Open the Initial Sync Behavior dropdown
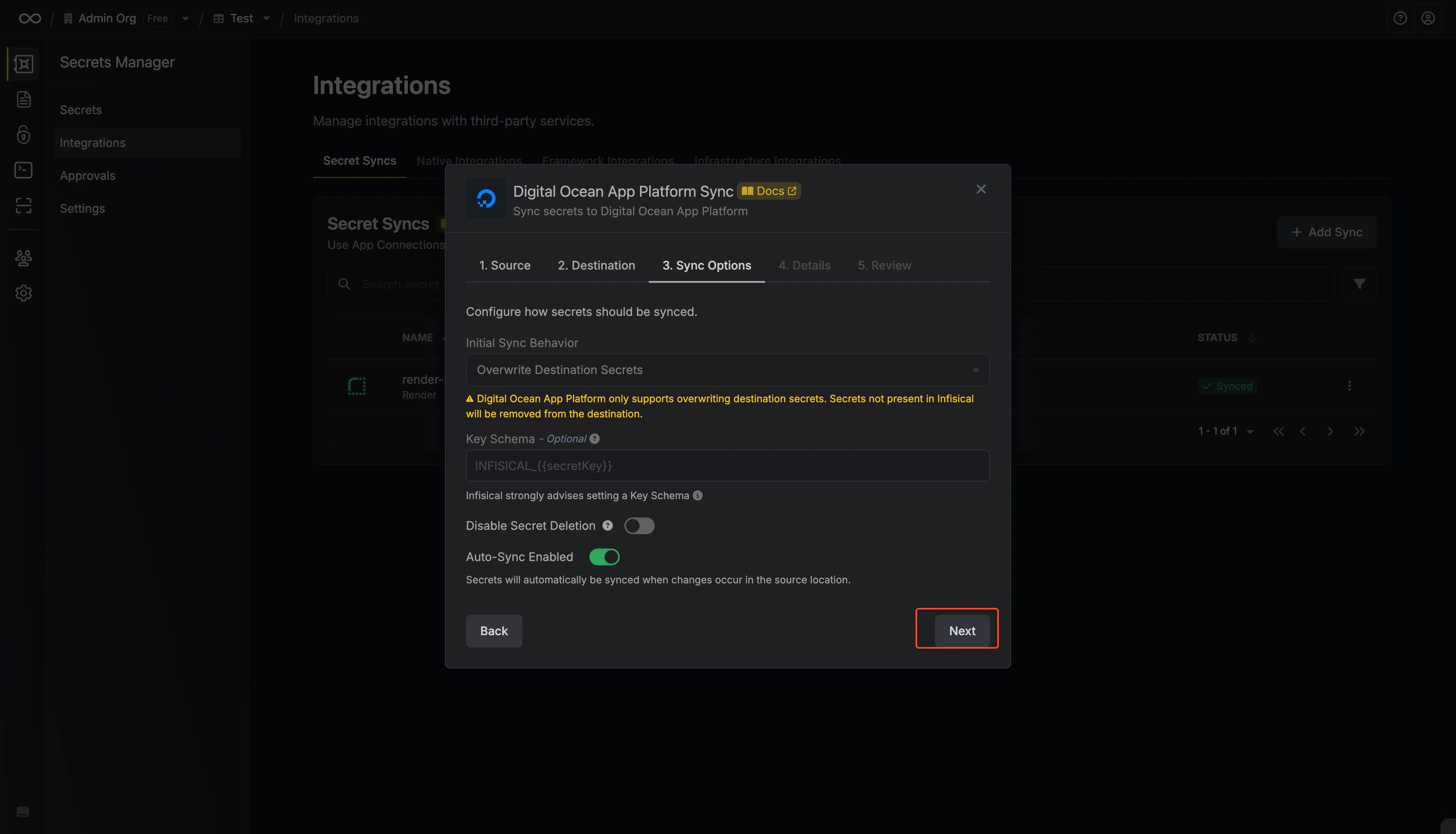This screenshot has height=834, width=1456. click(728, 370)
